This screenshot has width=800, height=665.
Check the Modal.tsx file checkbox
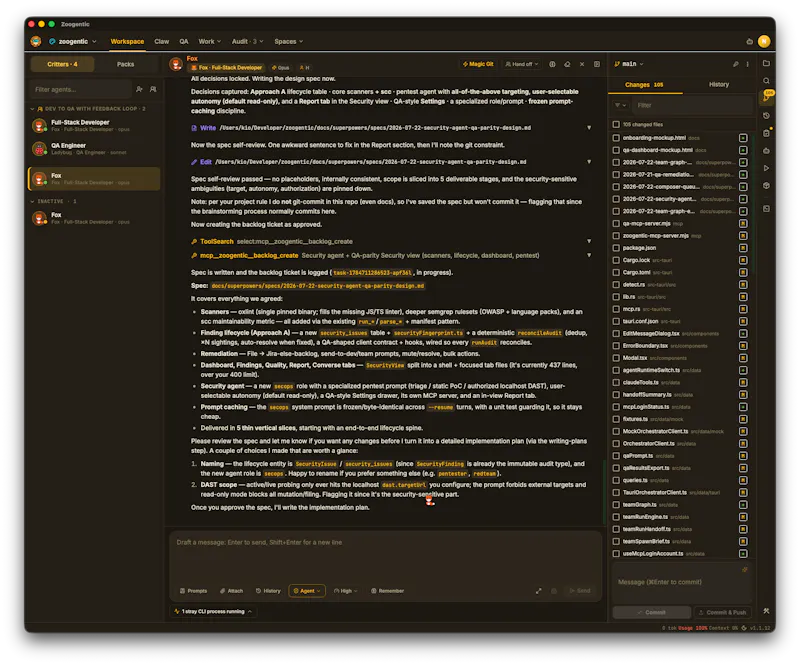(616, 358)
